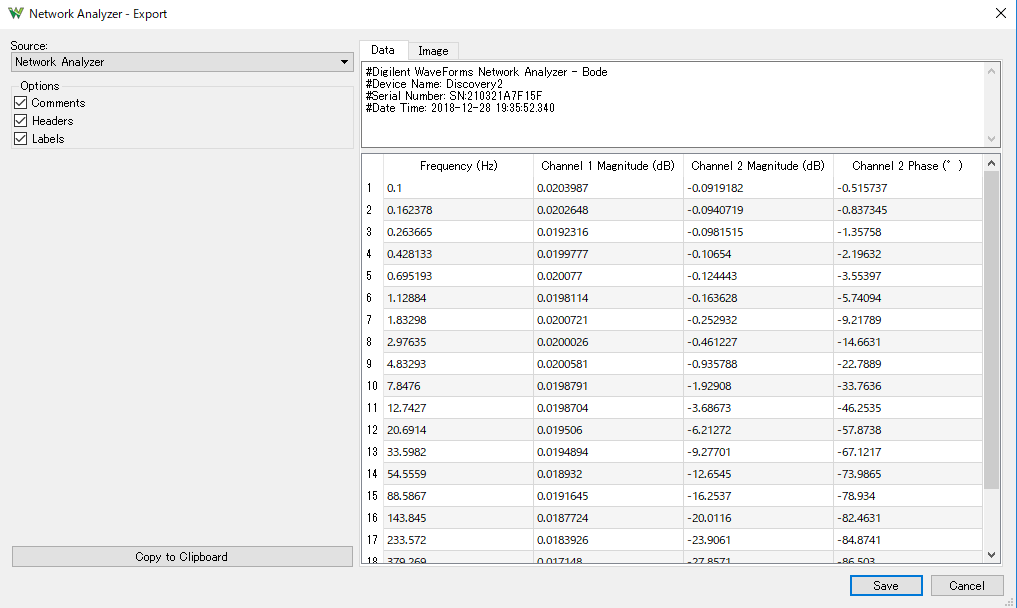Screen dimensions: 1017x608
Task: Click Channel 1 magnitude cell 0.0192316
Action: (x=608, y=232)
